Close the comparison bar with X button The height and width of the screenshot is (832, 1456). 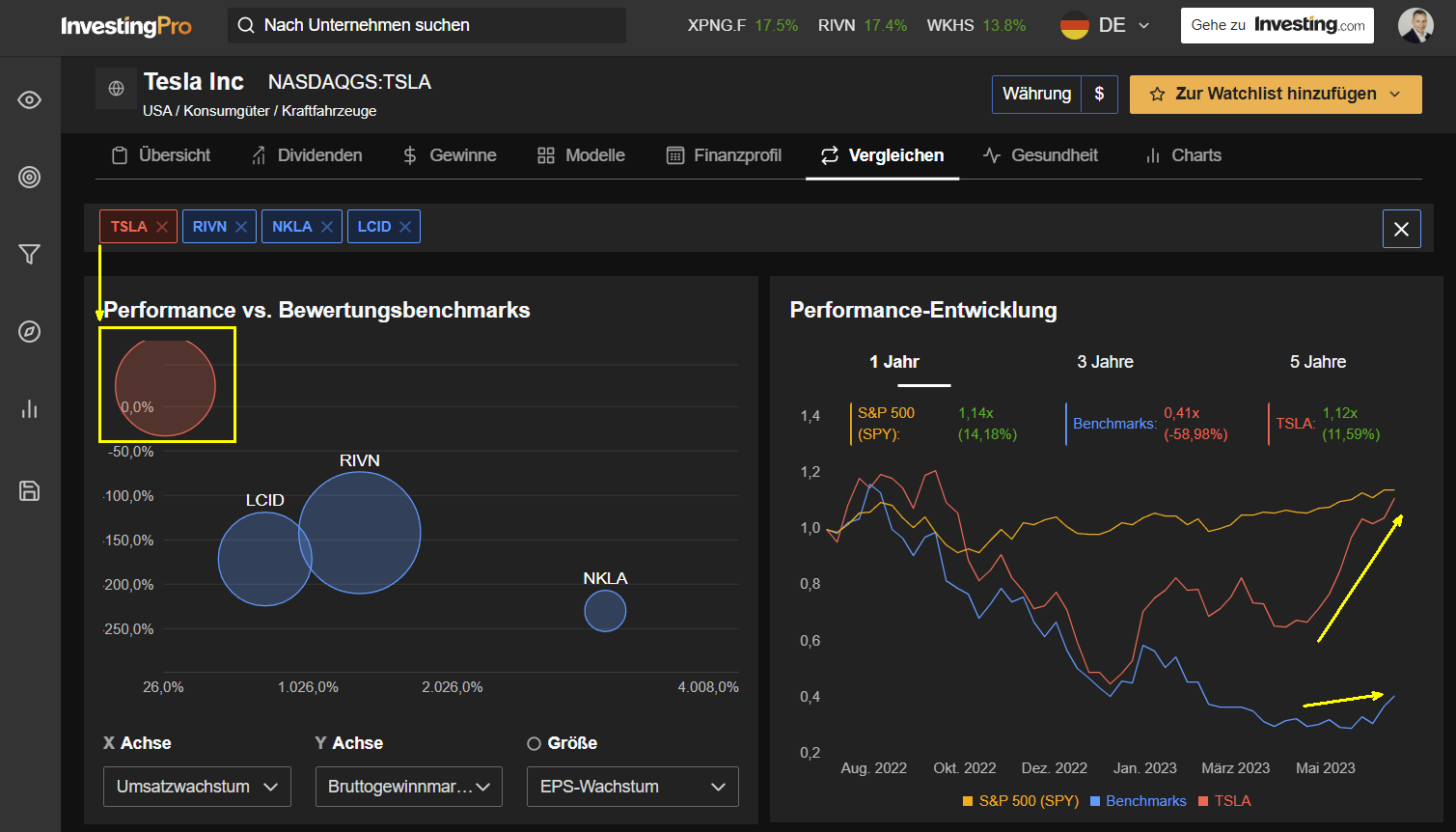pyautogui.click(x=1402, y=229)
